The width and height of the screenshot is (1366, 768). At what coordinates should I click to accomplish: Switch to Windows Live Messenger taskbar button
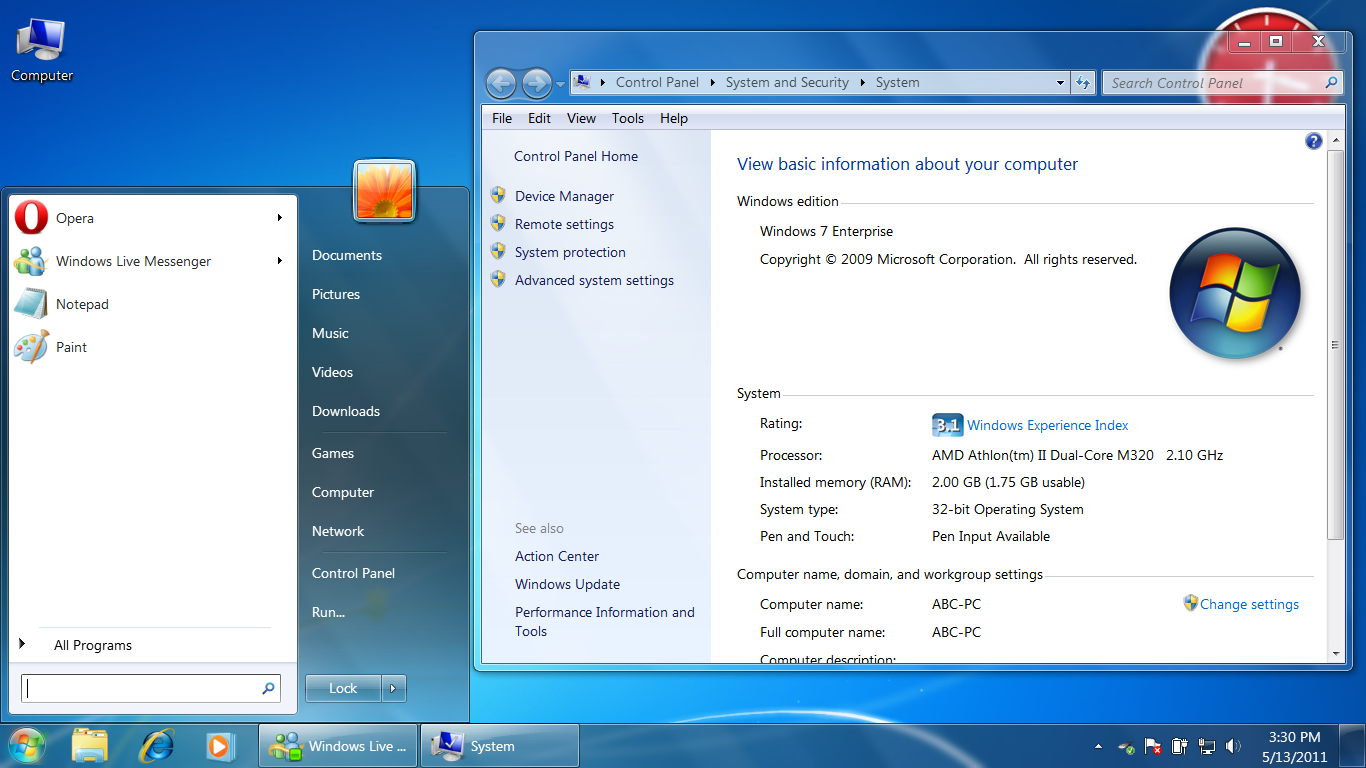click(x=338, y=746)
